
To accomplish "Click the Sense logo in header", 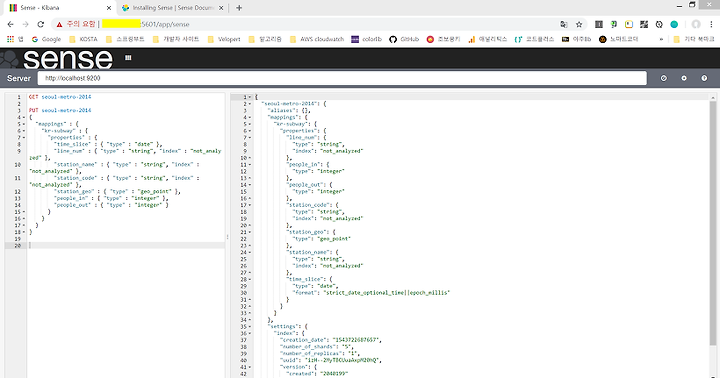I will (56, 58).
